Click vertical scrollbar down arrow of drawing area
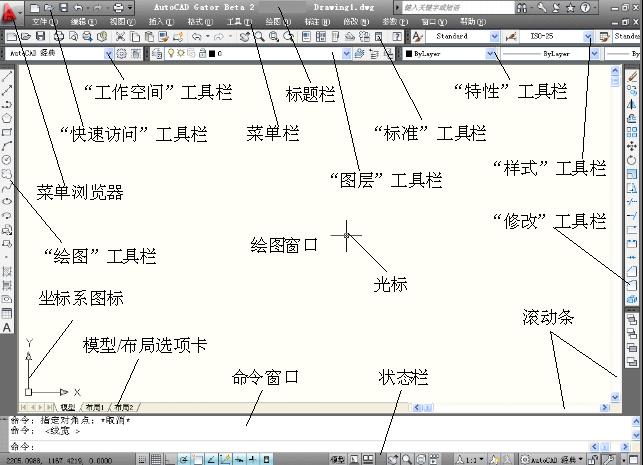This screenshot has width=643, height=465. [x=615, y=397]
